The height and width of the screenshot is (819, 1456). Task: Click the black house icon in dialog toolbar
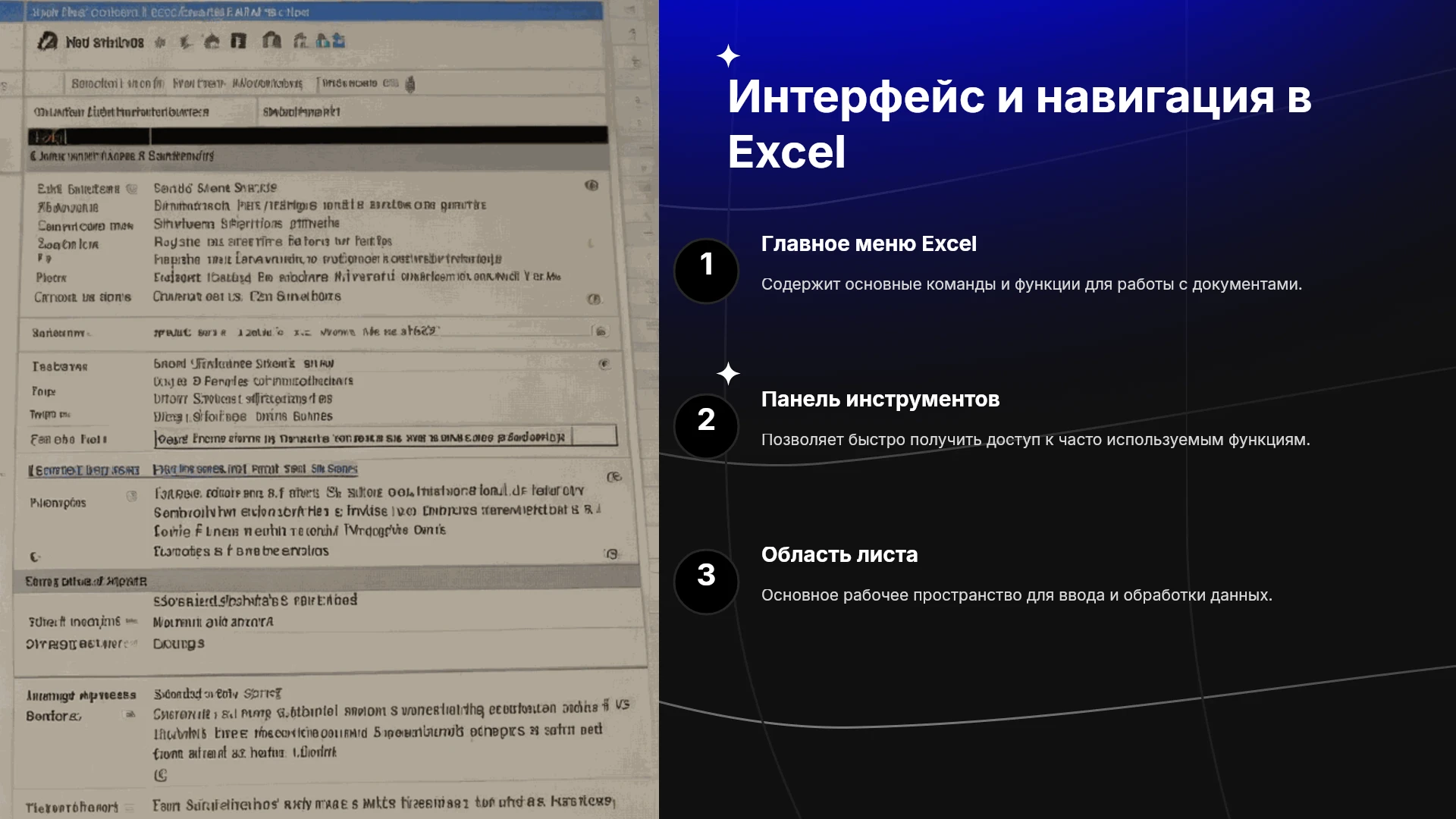212,41
